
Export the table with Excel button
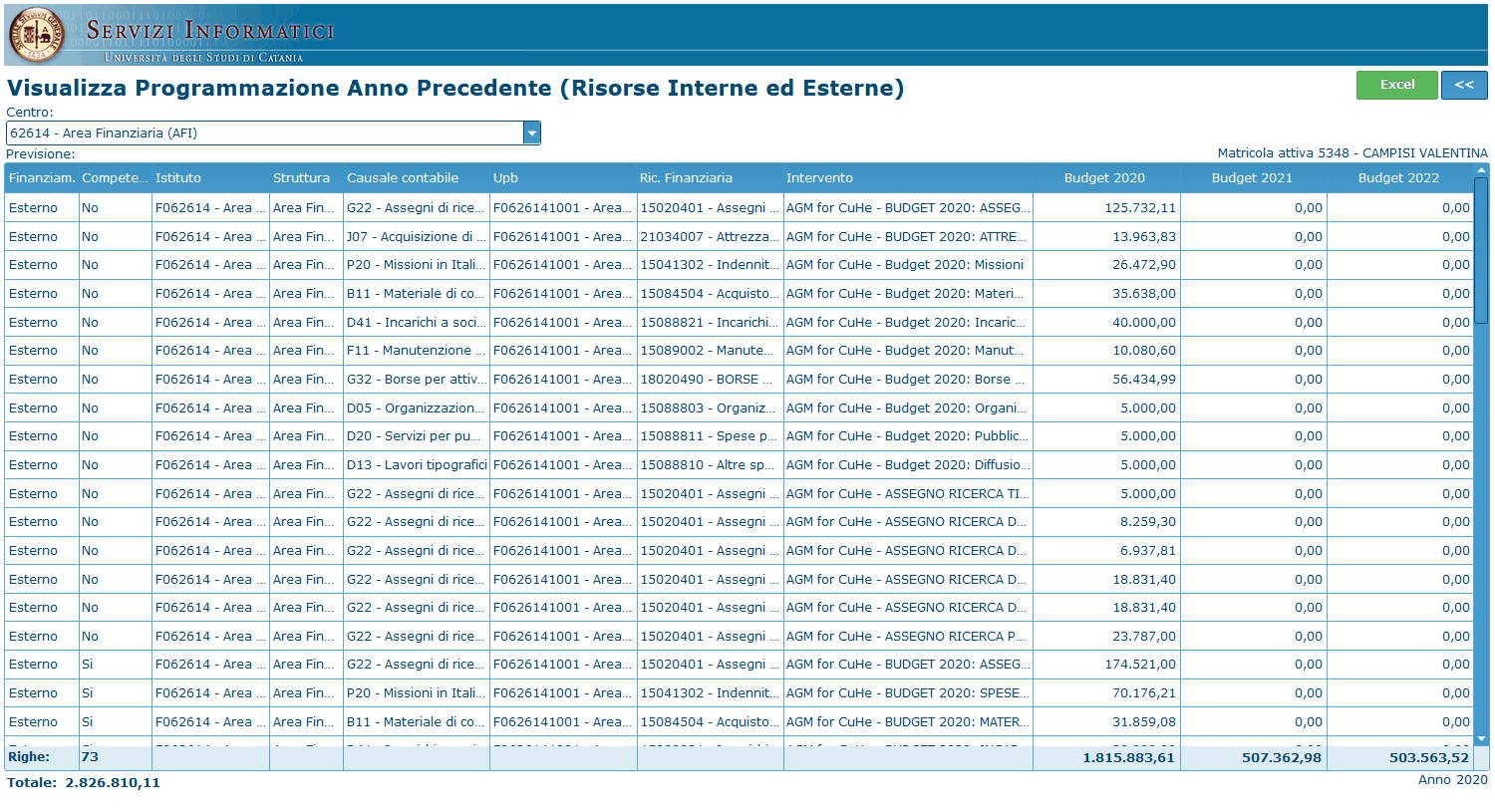click(1396, 85)
